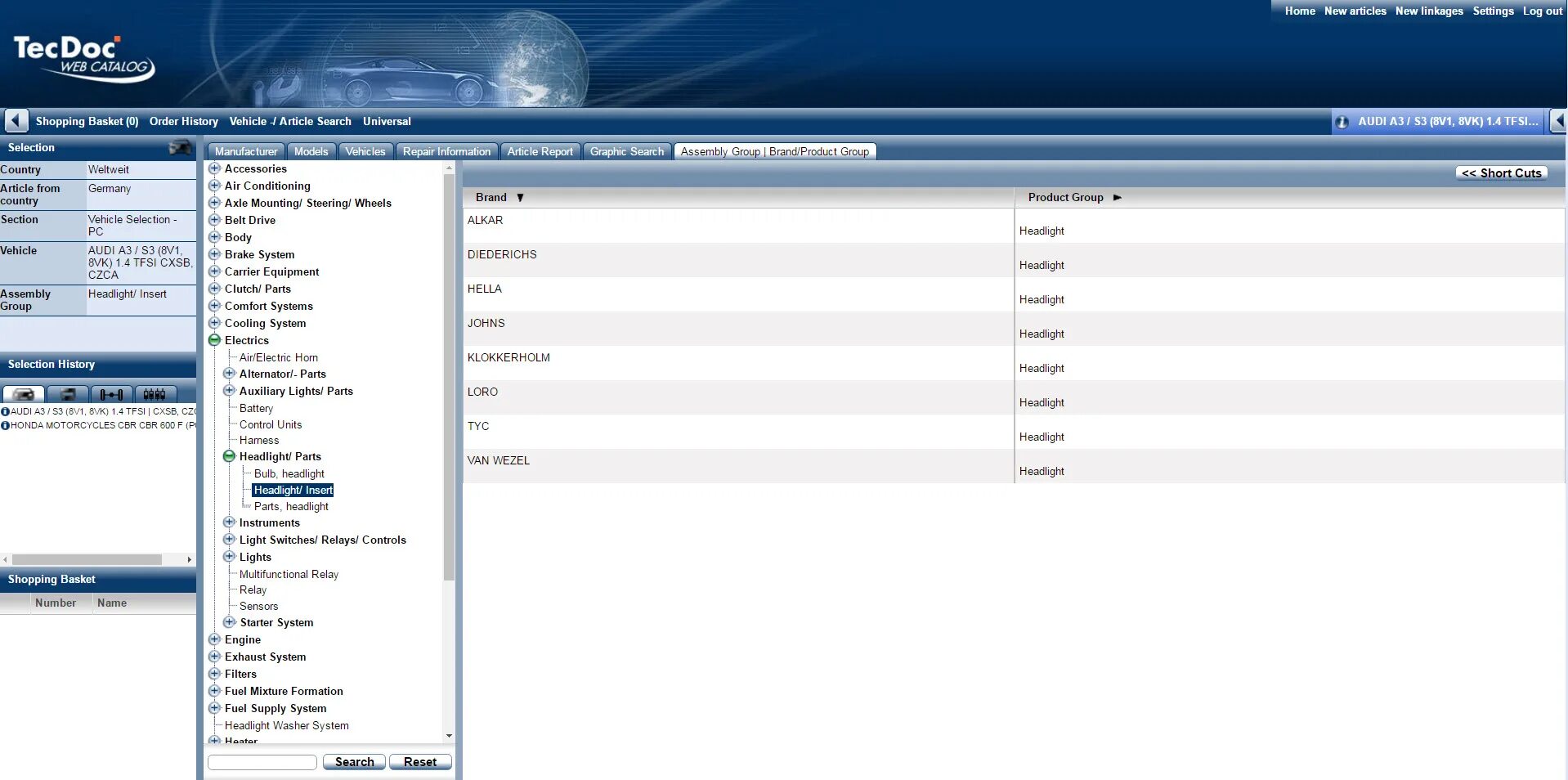Expand the Accessories tree node
This screenshot has width=1568, height=780.
pyautogui.click(x=214, y=168)
